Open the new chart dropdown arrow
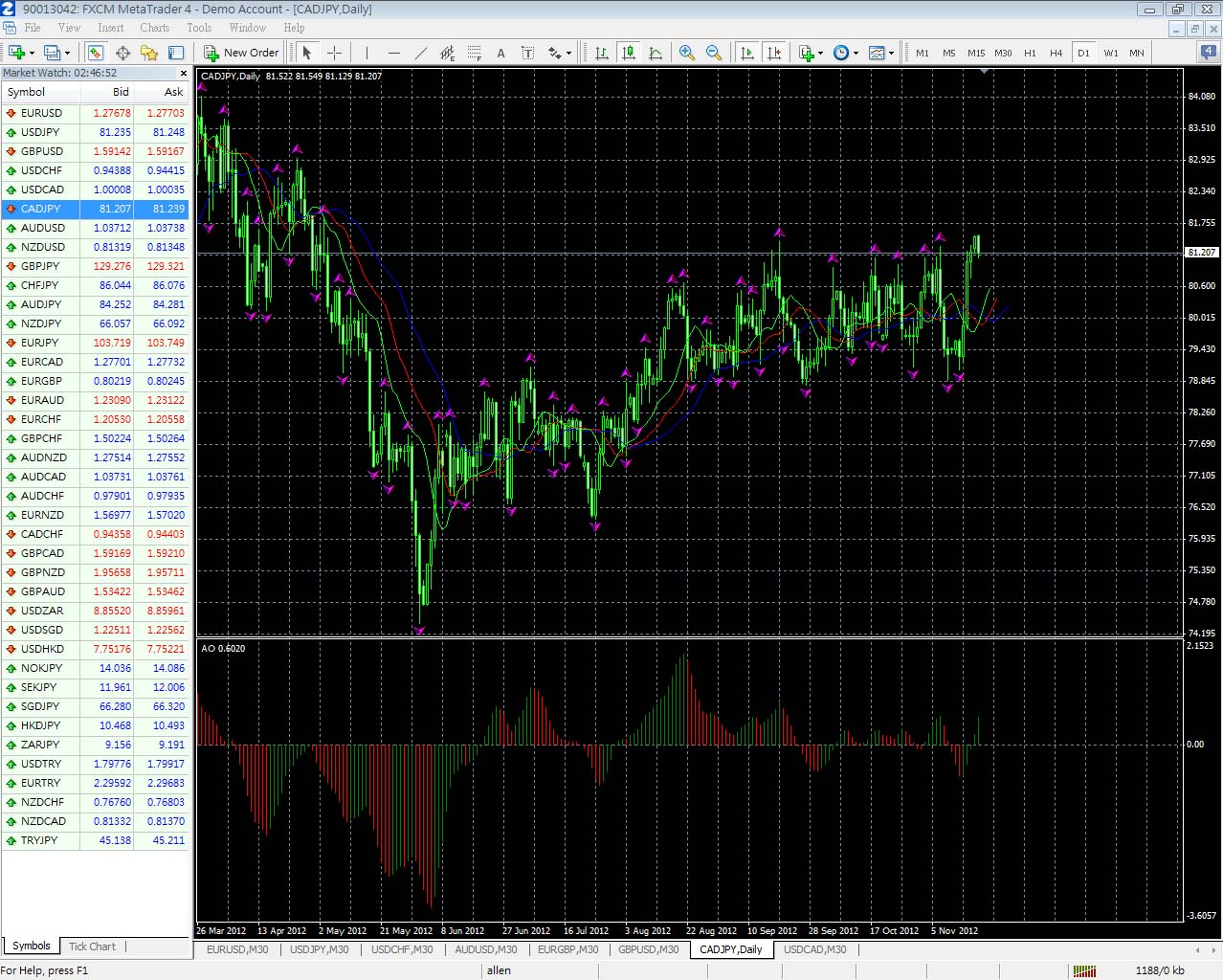This screenshot has width=1223, height=980. 32,53
